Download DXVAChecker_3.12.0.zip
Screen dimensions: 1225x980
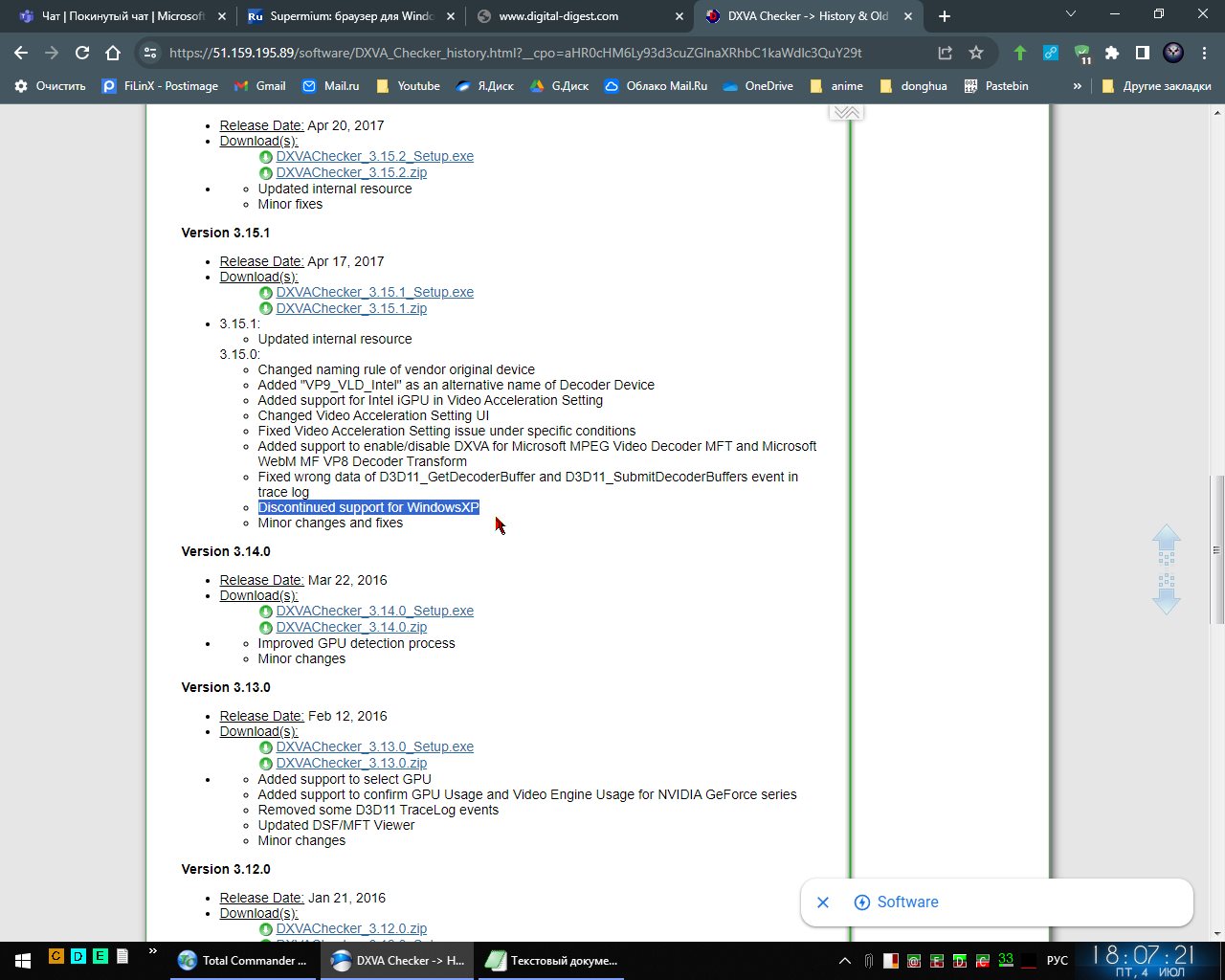point(351,928)
